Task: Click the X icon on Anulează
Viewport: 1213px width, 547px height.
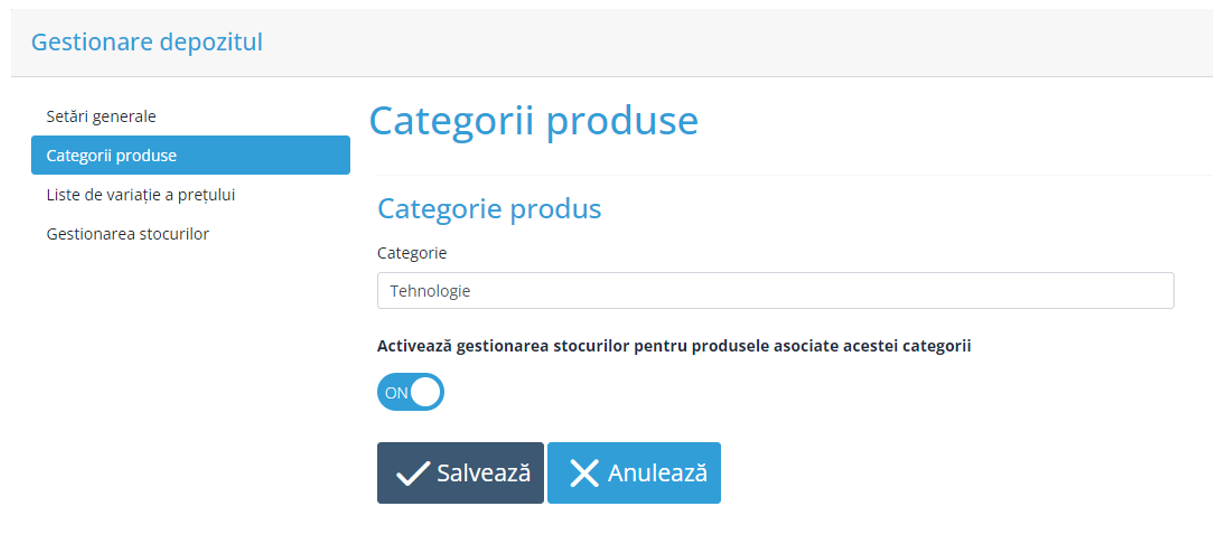Action: point(584,473)
